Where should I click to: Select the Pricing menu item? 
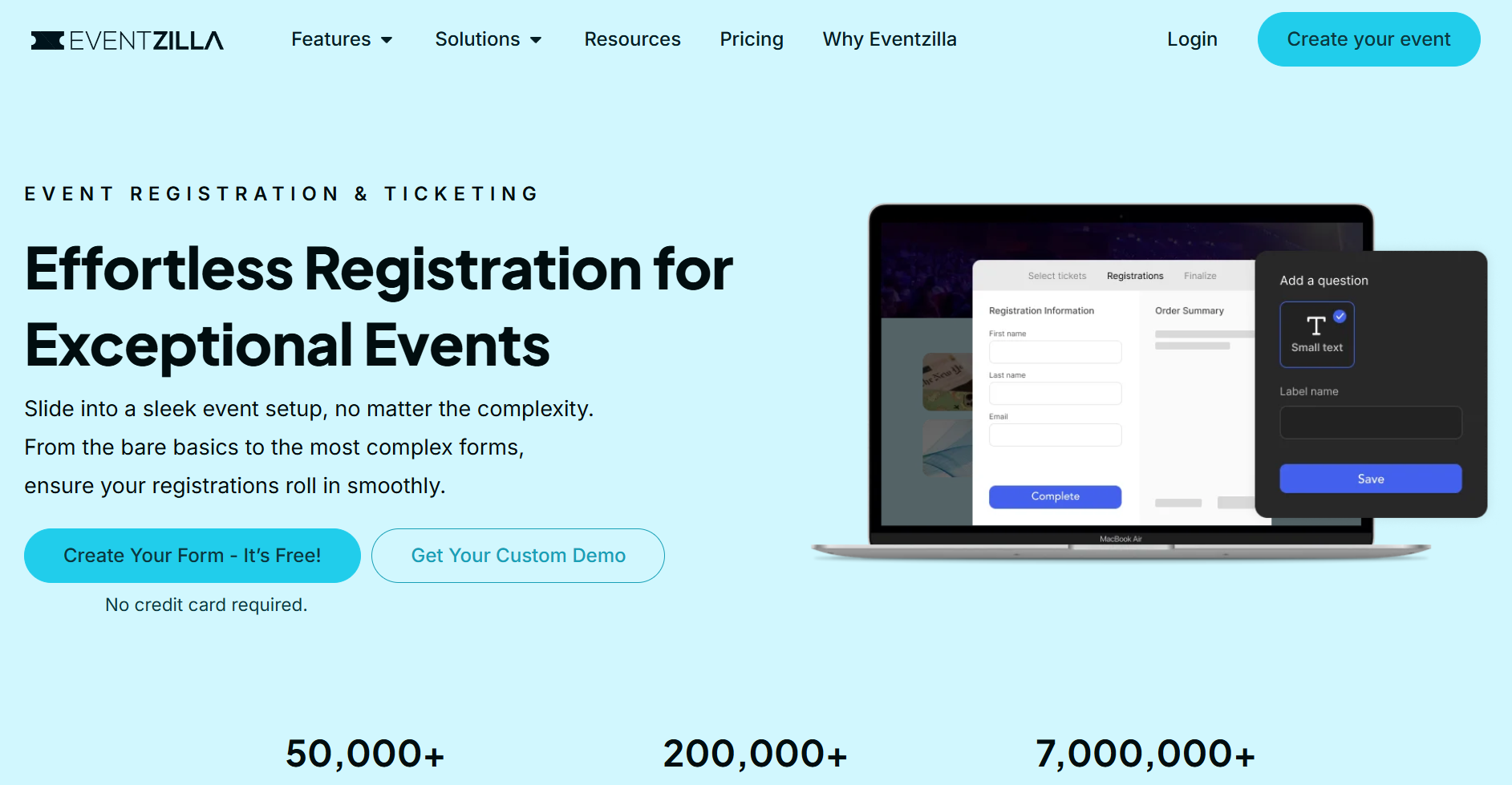752,39
